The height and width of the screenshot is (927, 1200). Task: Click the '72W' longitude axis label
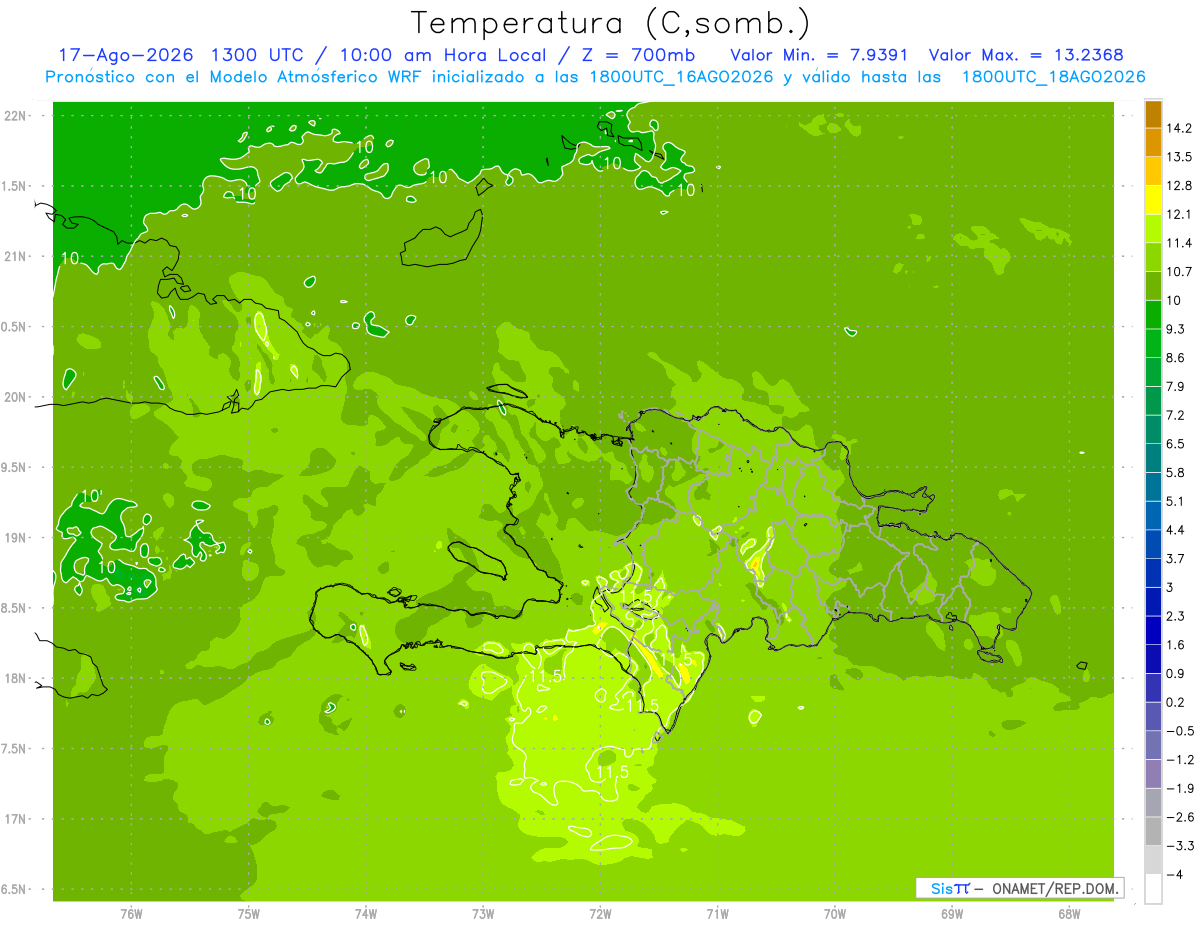(x=600, y=913)
